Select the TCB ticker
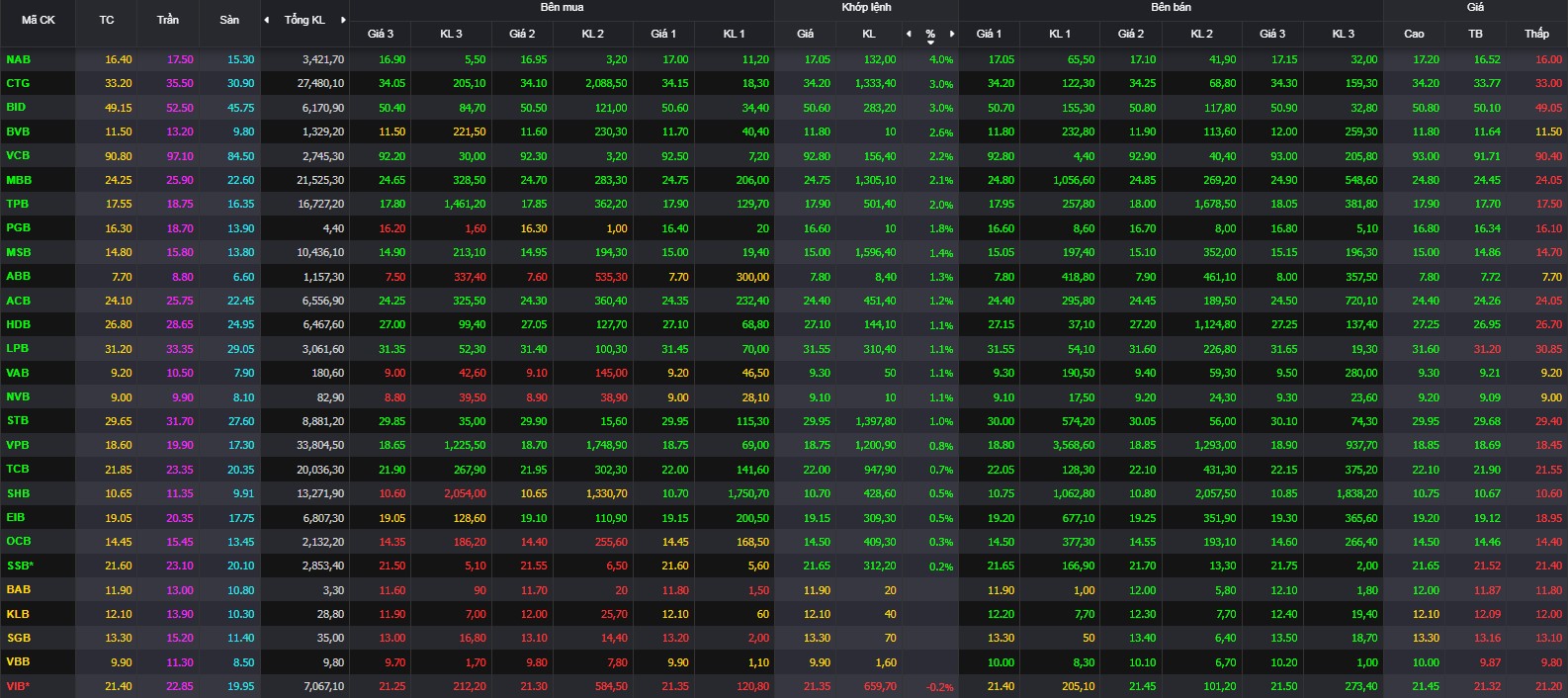 (18, 469)
